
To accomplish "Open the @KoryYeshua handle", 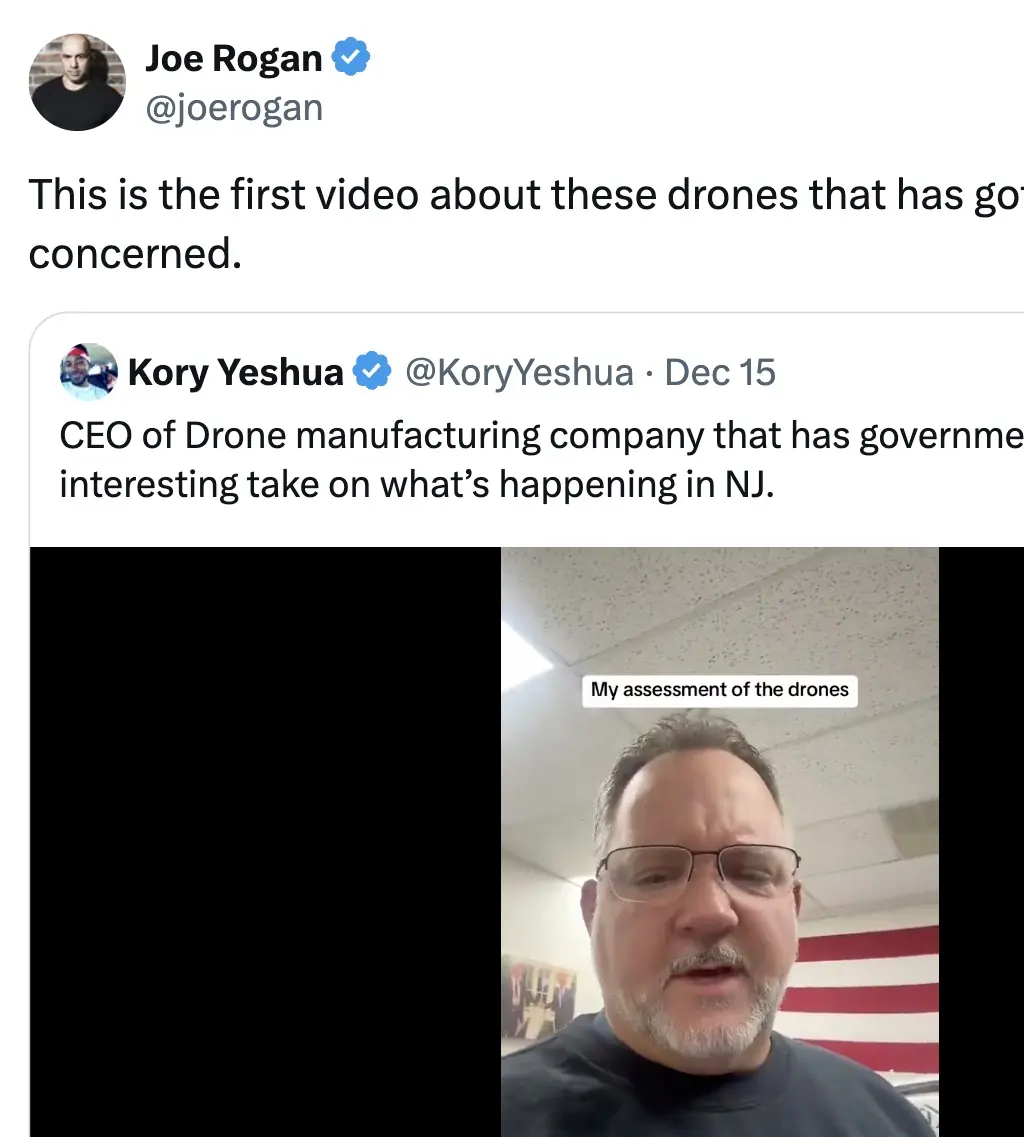I will pyautogui.click(x=518, y=373).
